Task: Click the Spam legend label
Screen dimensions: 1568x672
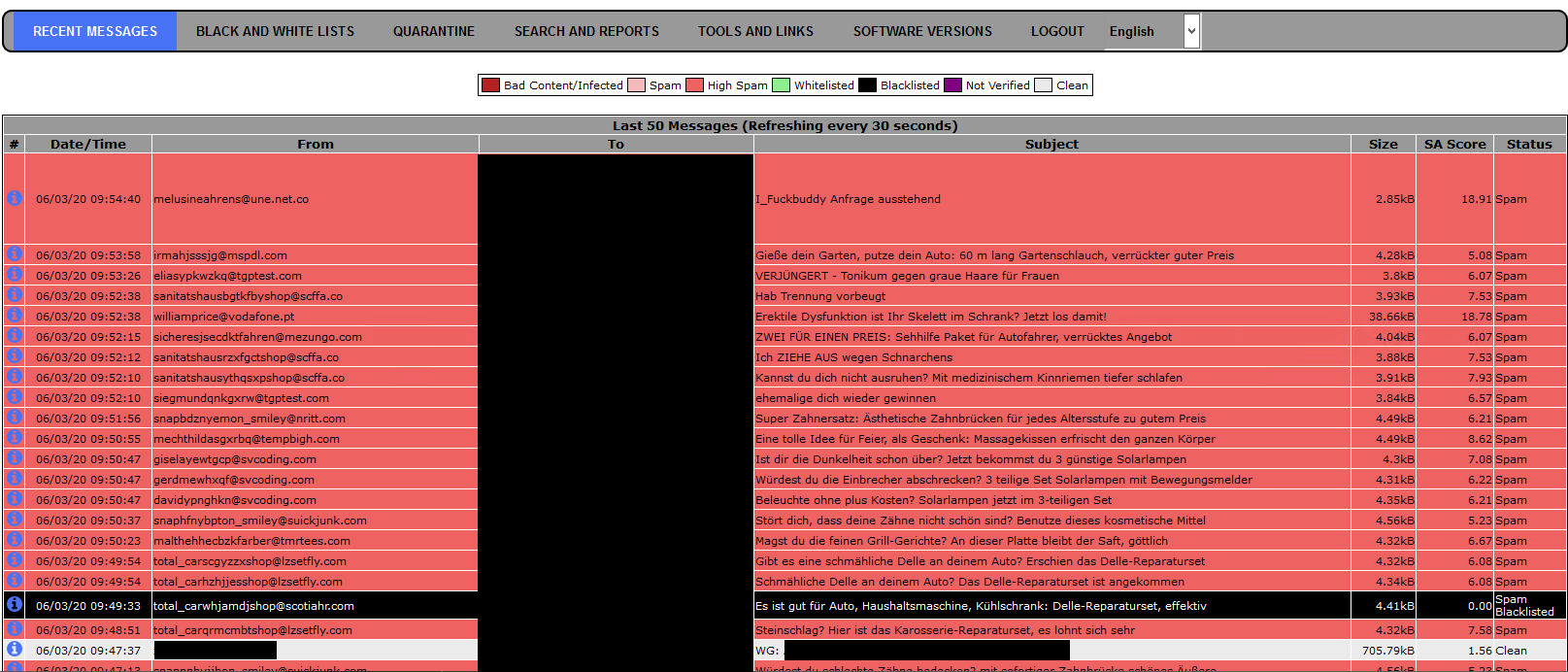Action: (x=665, y=85)
